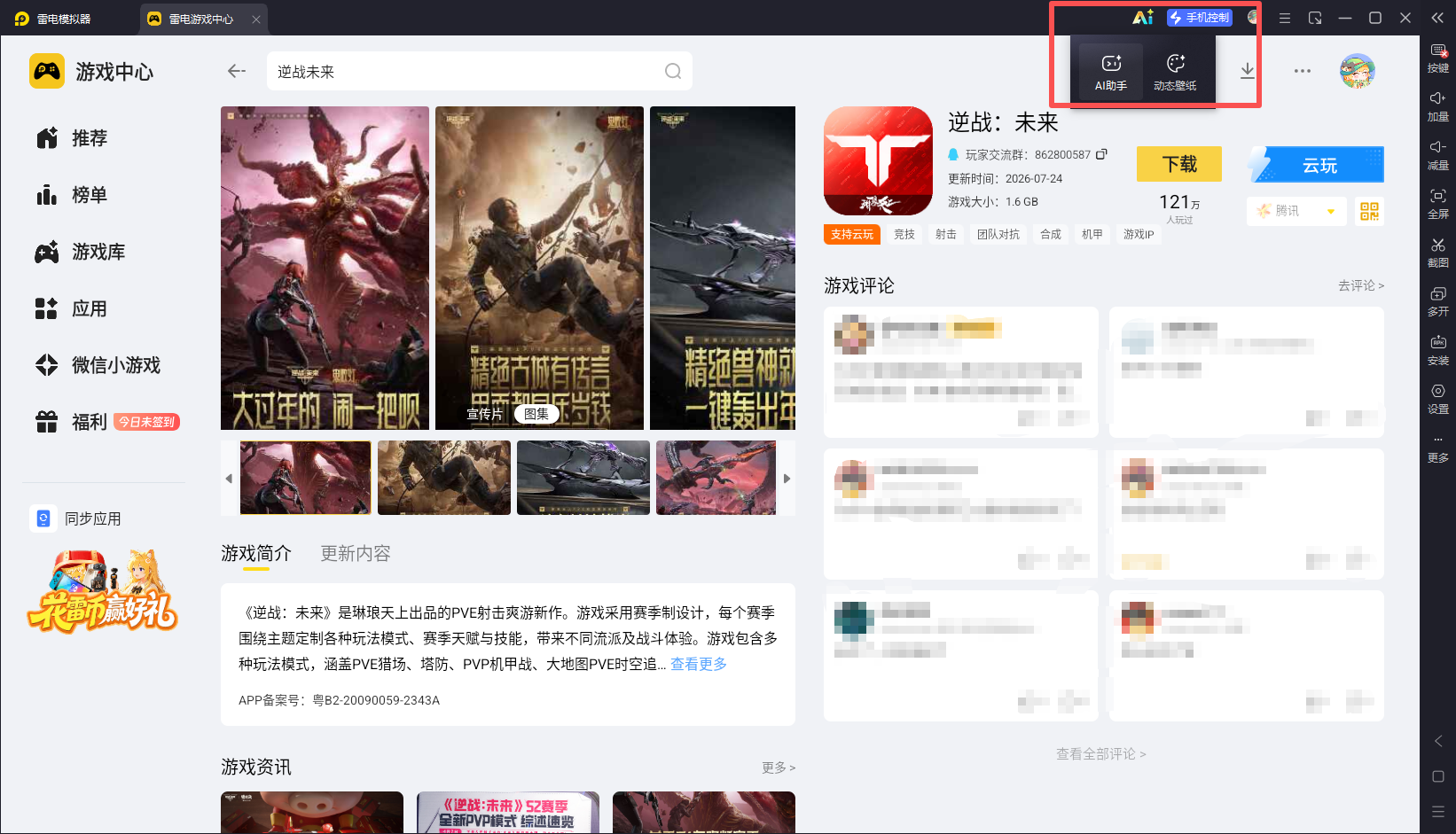The height and width of the screenshot is (834, 1456).
Task: Show next thumbnails with right arrow
Action: click(787, 479)
